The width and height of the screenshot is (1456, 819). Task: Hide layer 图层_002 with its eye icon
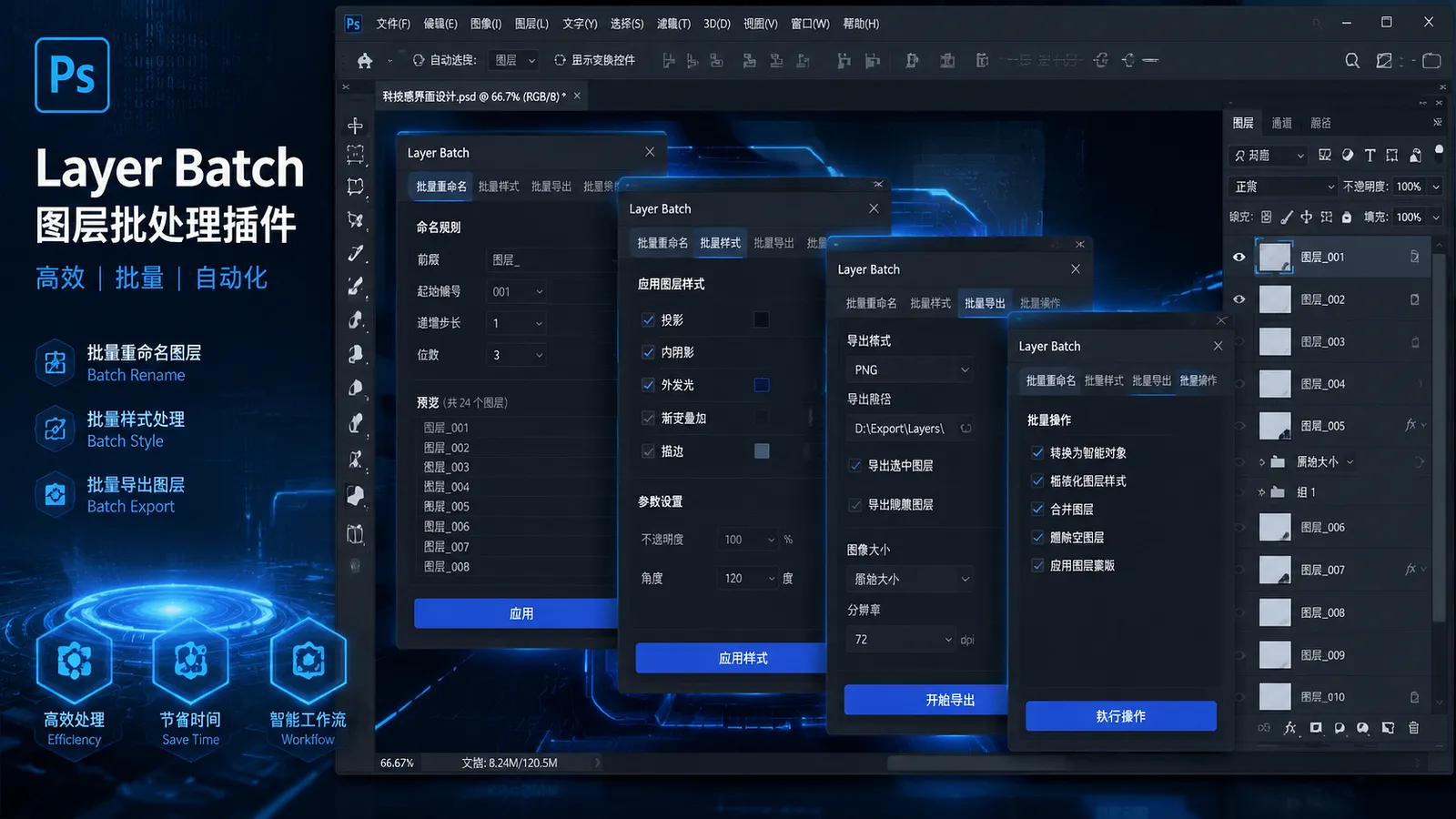[1239, 299]
